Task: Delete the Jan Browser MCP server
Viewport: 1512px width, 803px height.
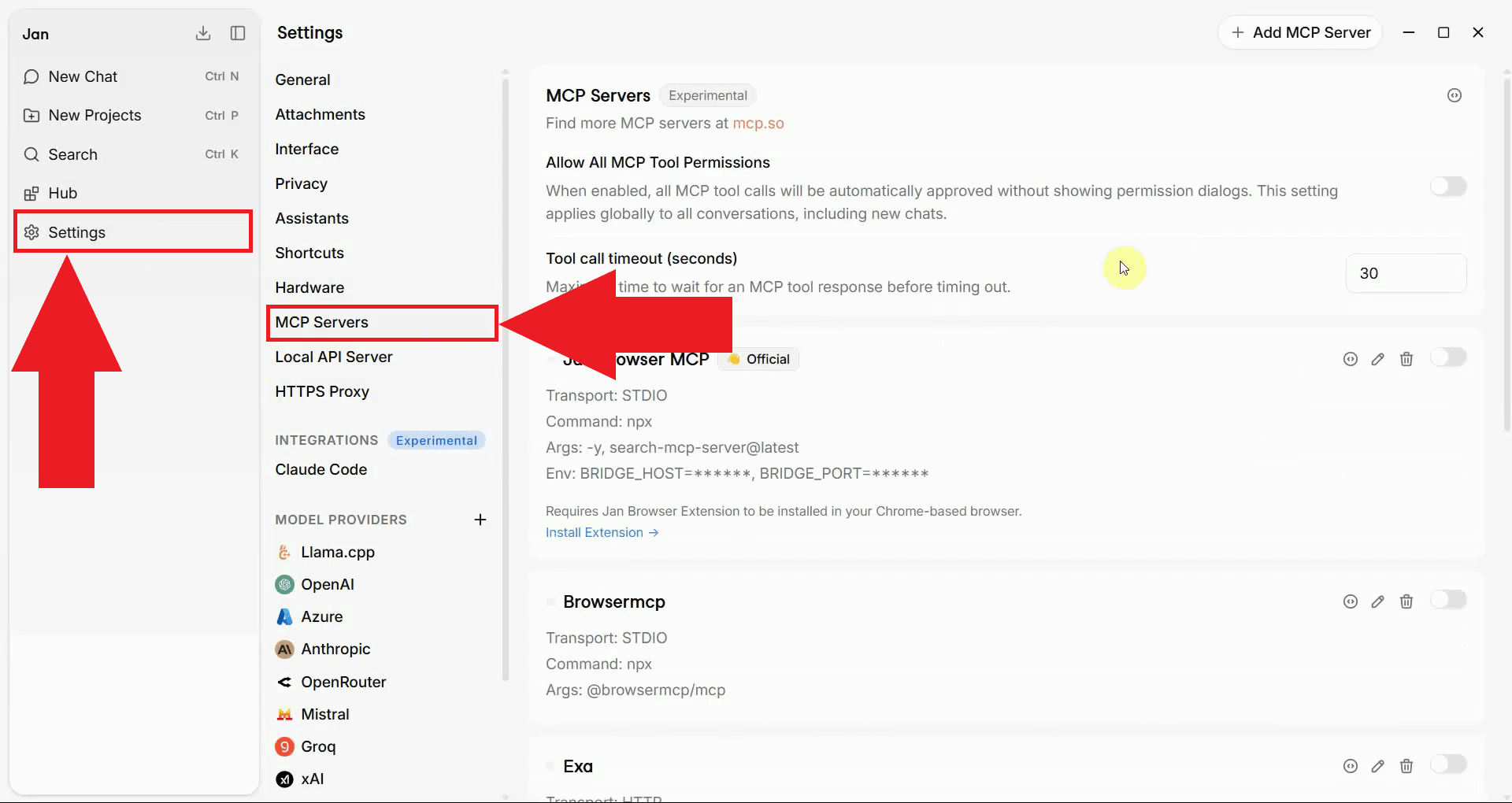Action: coord(1406,359)
